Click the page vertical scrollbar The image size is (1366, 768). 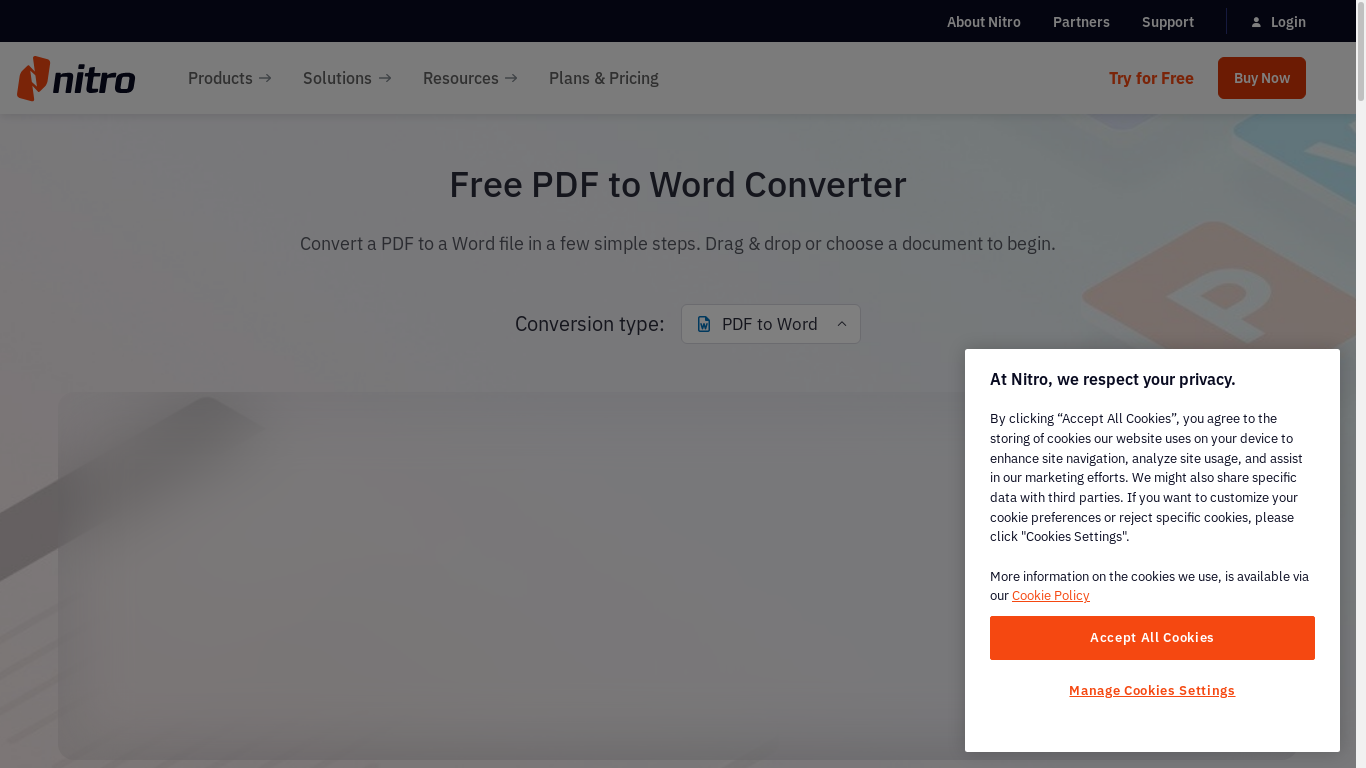click(x=1360, y=50)
